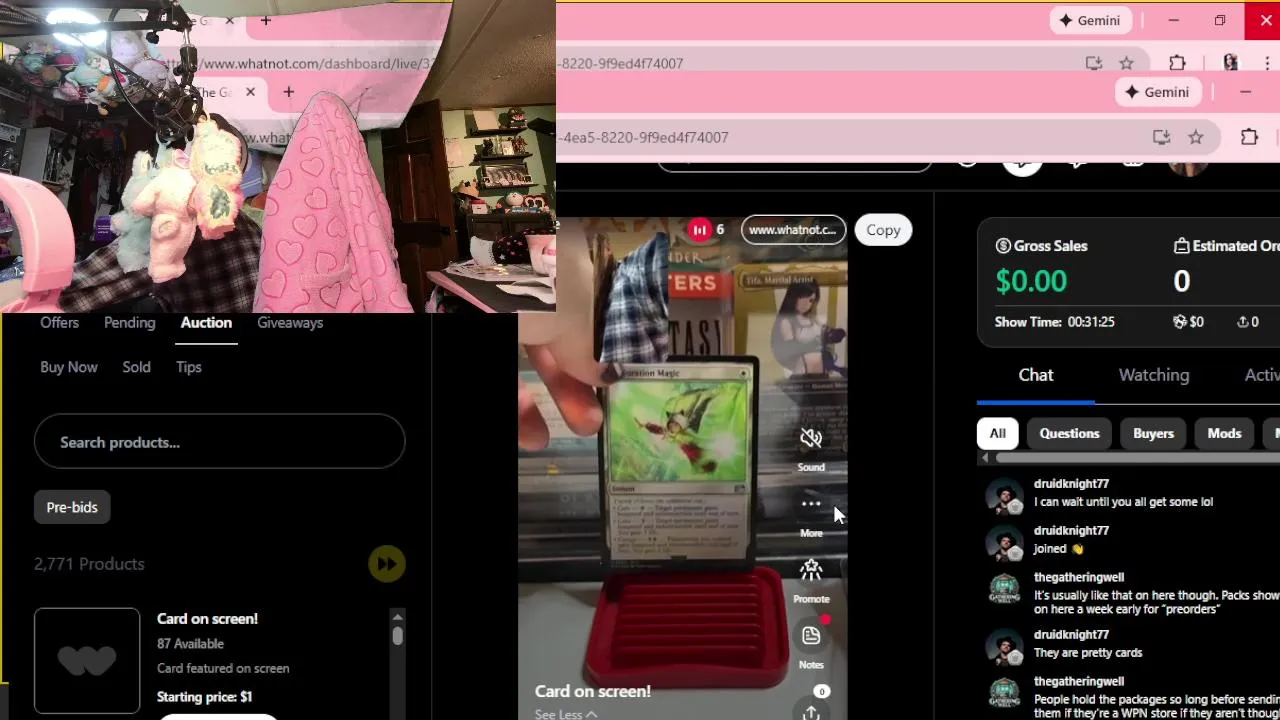Open the Notes icon on the stream
1280x720 pixels.
click(x=811, y=636)
